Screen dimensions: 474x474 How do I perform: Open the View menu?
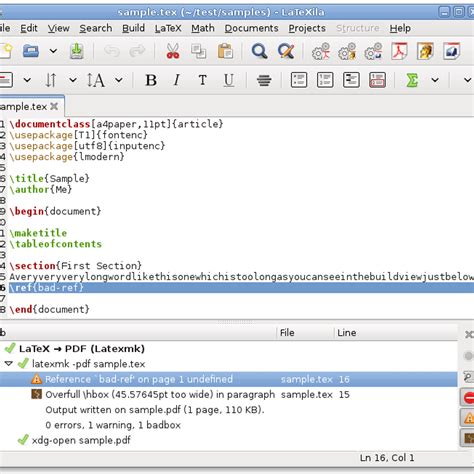(x=58, y=28)
